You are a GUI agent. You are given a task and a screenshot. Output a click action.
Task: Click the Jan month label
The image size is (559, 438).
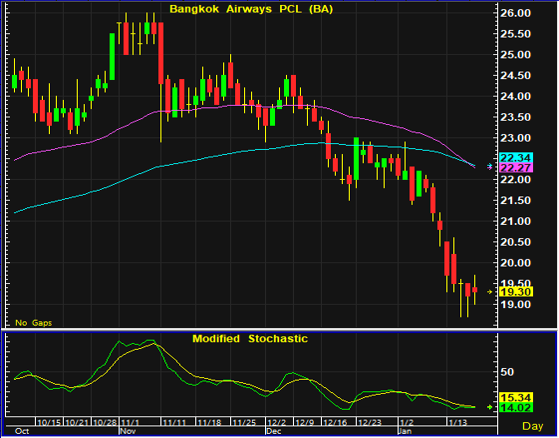click(x=405, y=431)
